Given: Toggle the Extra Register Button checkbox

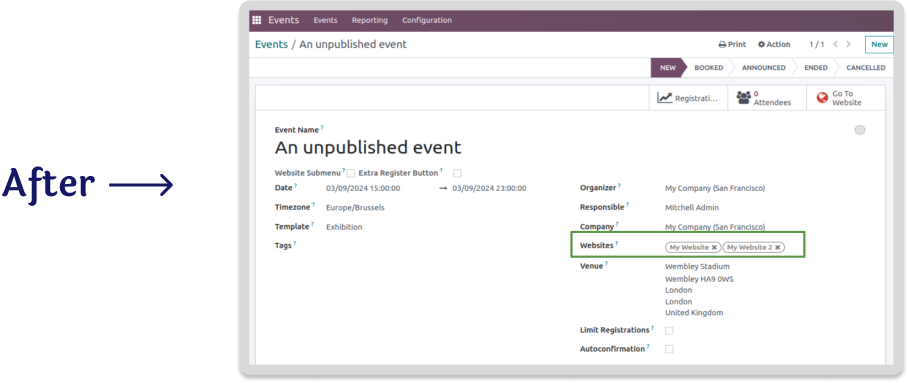Looking at the screenshot, I should point(457,173).
